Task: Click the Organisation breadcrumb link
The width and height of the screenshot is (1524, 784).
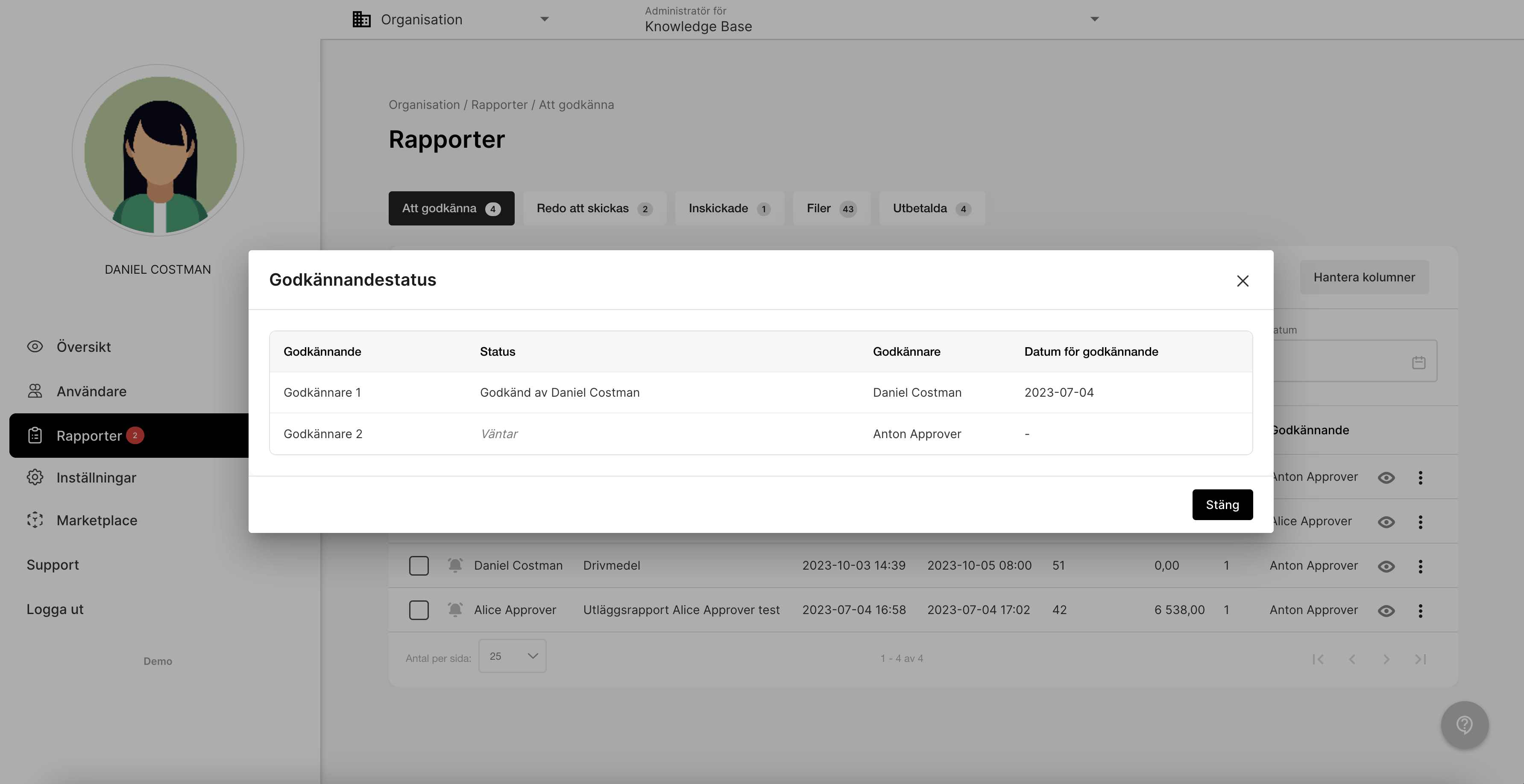Action: tap(424, 105)
